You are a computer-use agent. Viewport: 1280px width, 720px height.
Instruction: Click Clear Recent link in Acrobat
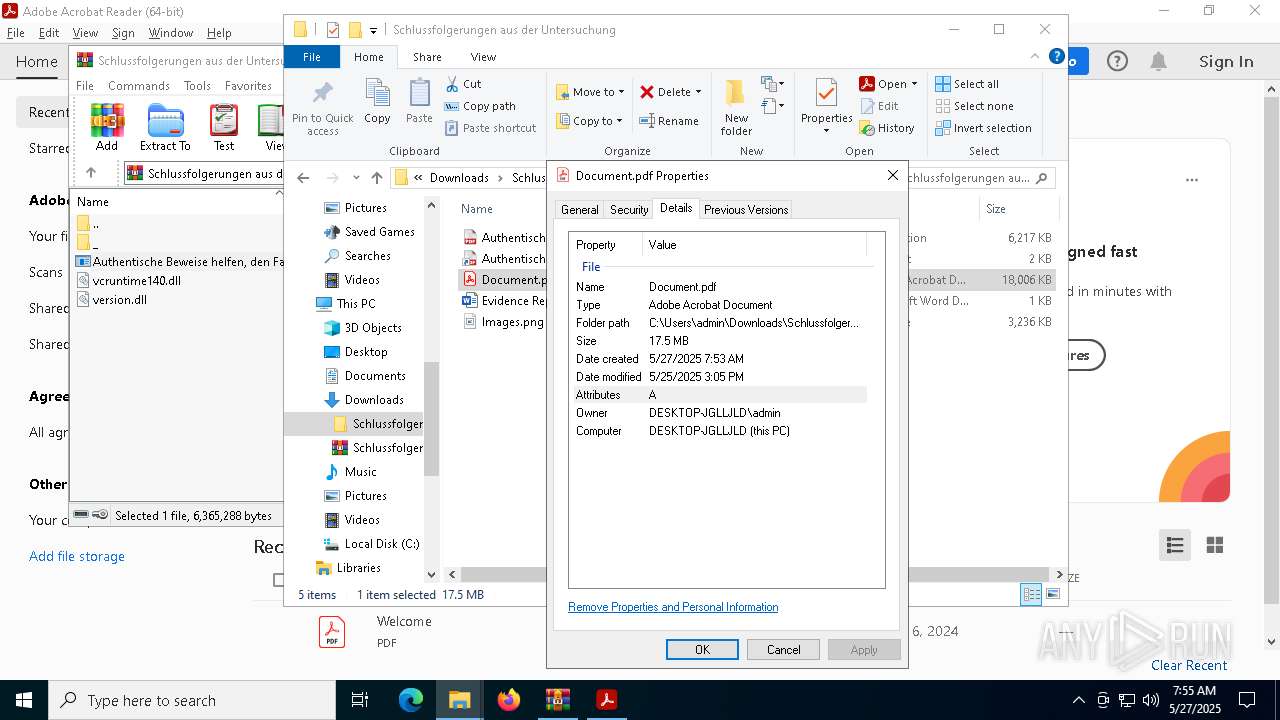[x=1189, y=665]
